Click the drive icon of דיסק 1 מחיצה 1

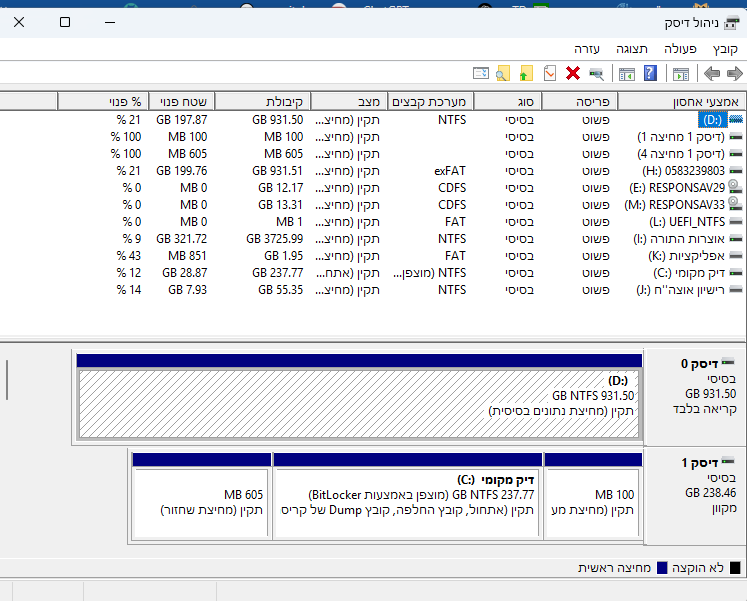pyautogui.click(x=736, y=137)
